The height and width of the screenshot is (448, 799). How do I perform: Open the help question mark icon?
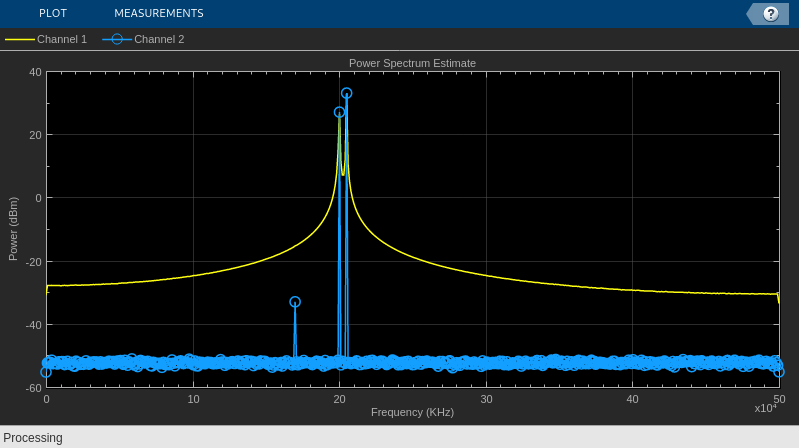[770, 14]
